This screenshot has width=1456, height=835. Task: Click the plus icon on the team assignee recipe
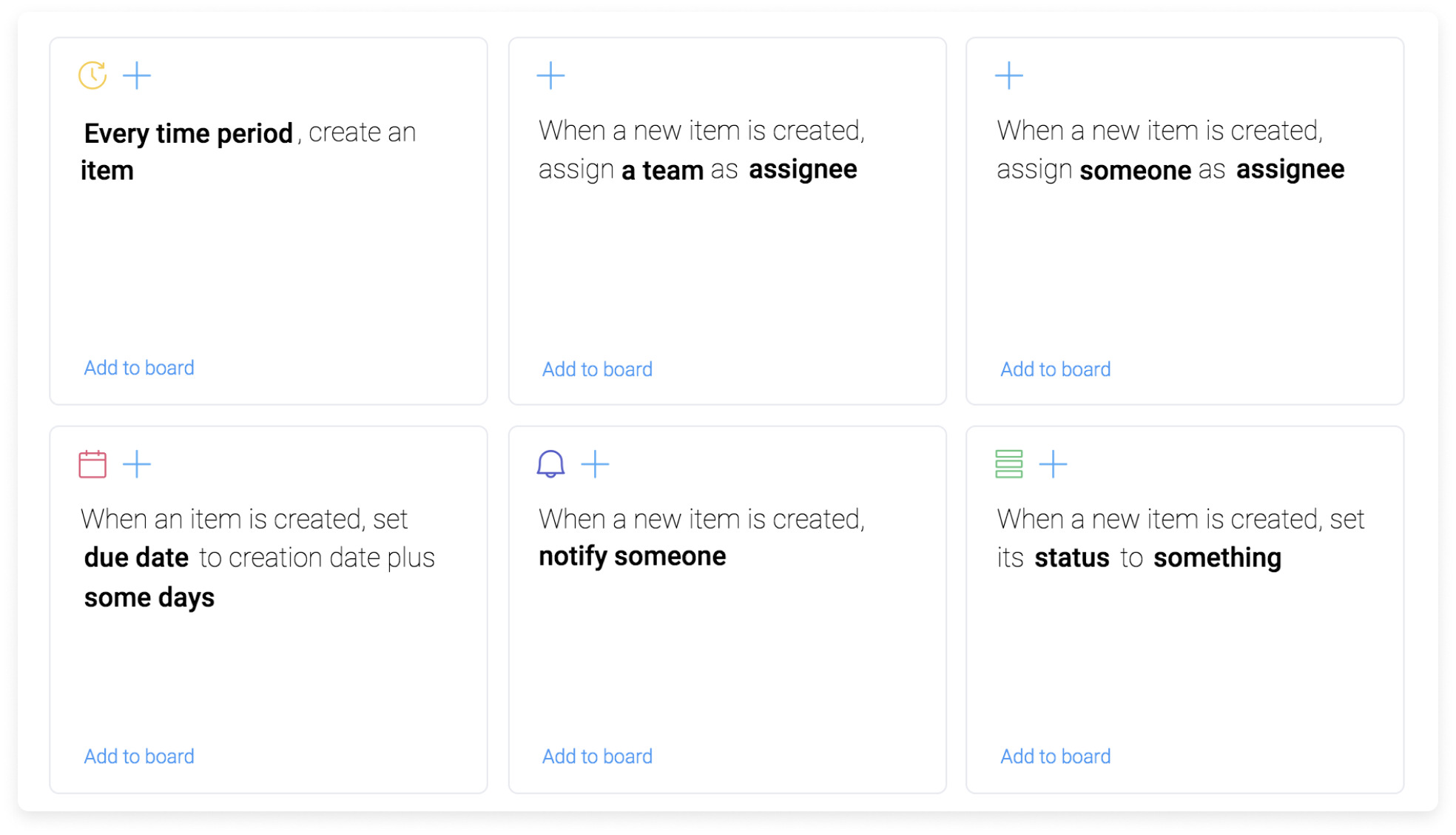click(550, 74)
